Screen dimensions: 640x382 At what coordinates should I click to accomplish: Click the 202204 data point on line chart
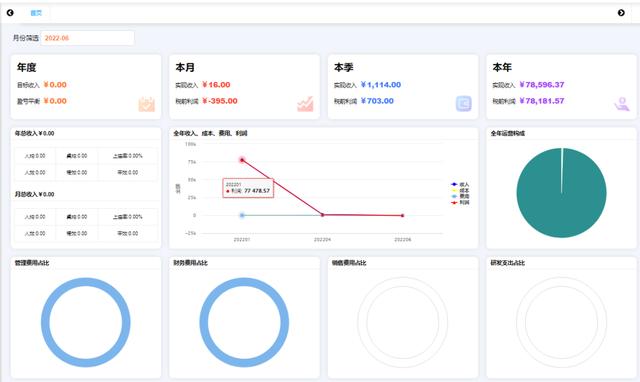coord(322,215)
